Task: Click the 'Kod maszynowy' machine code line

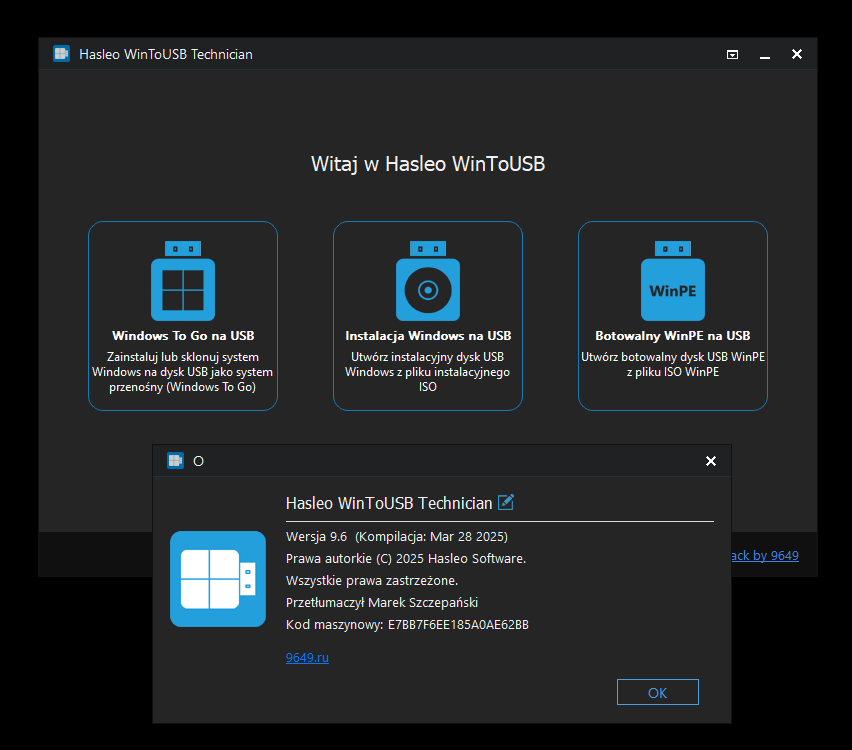Action: tap(407, 624)
